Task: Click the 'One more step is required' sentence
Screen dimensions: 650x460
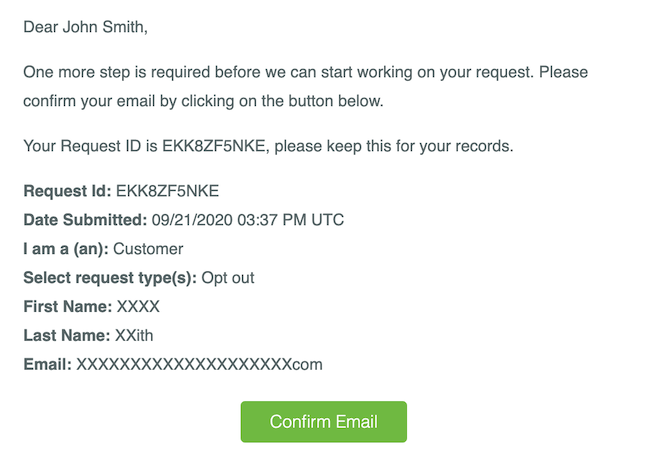Action: [x=277, y=72]
